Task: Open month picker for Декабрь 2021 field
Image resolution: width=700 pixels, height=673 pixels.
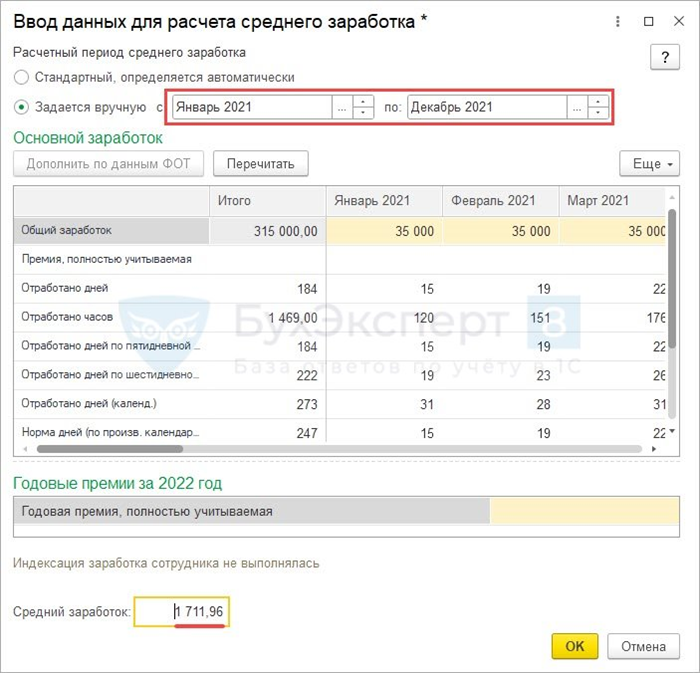Action: point(577,108)
